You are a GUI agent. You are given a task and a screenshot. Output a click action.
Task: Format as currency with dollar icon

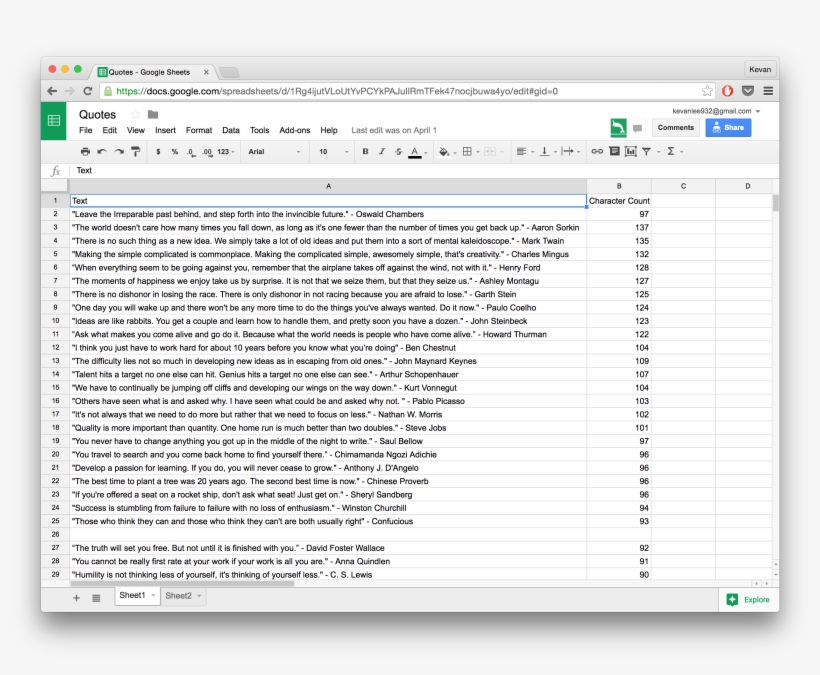coord(158,152)
